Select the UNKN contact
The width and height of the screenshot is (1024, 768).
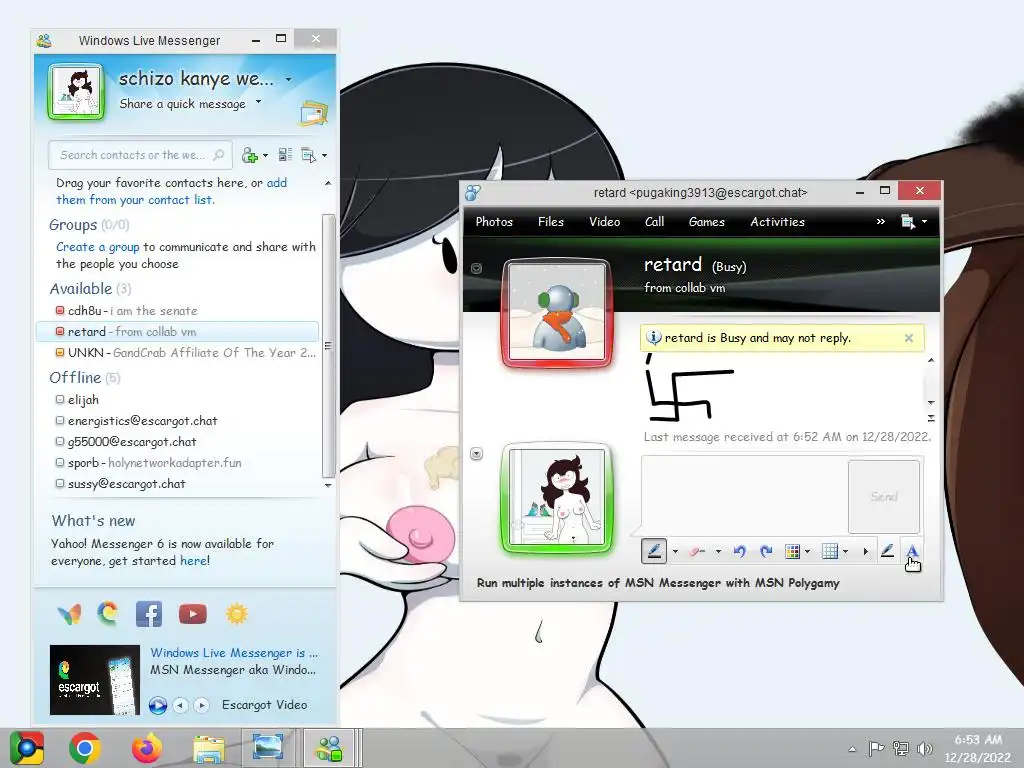click(x=178, y=353)
